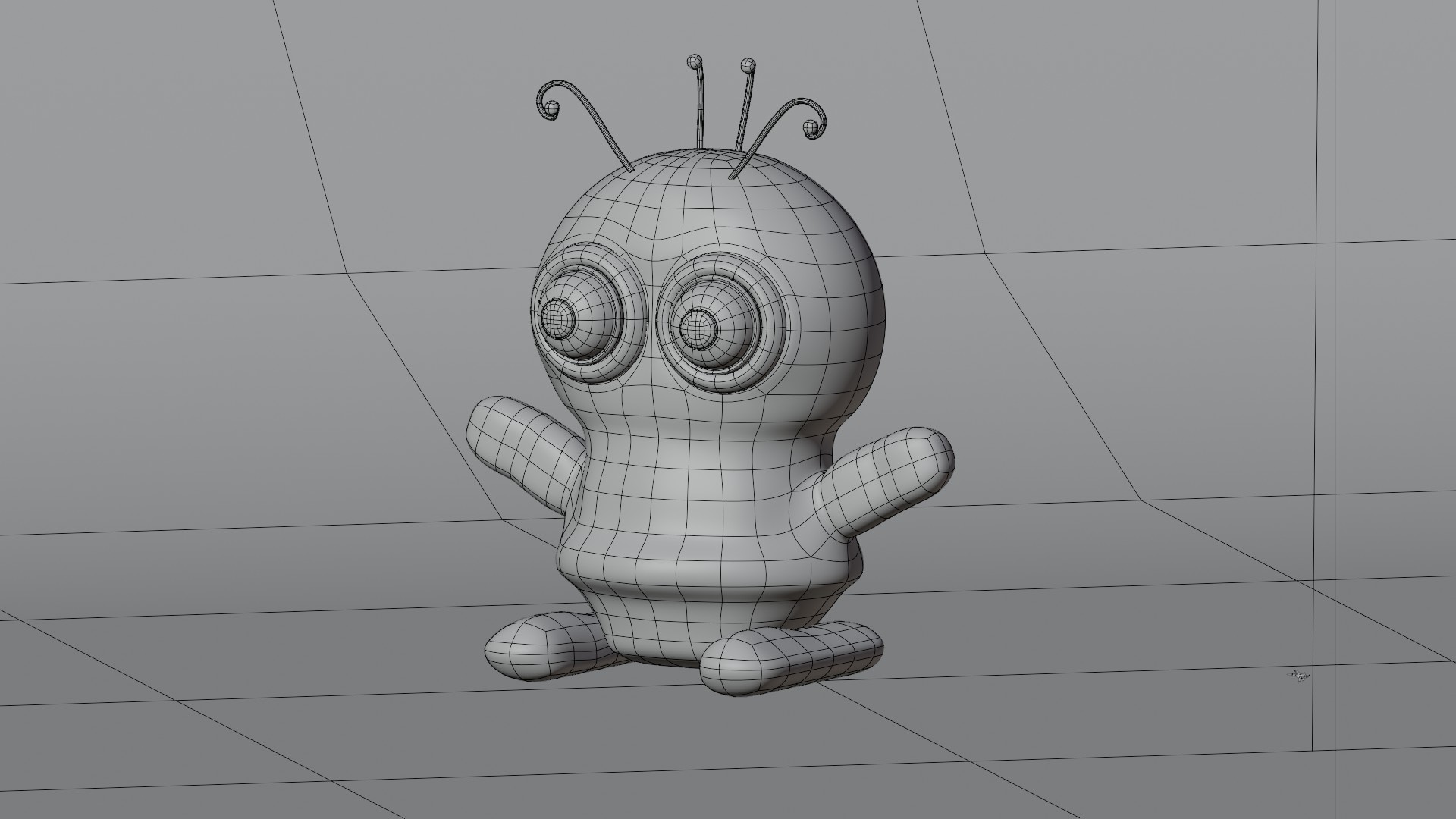1456x819 pixels.
Task: Click ball tip of far-left curled antenna
Action: click(554, 110)
